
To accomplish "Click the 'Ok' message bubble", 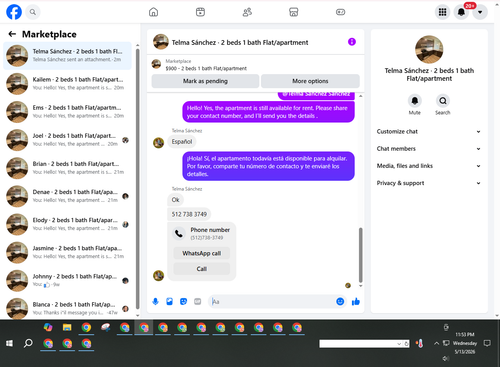I will (175, 200).
